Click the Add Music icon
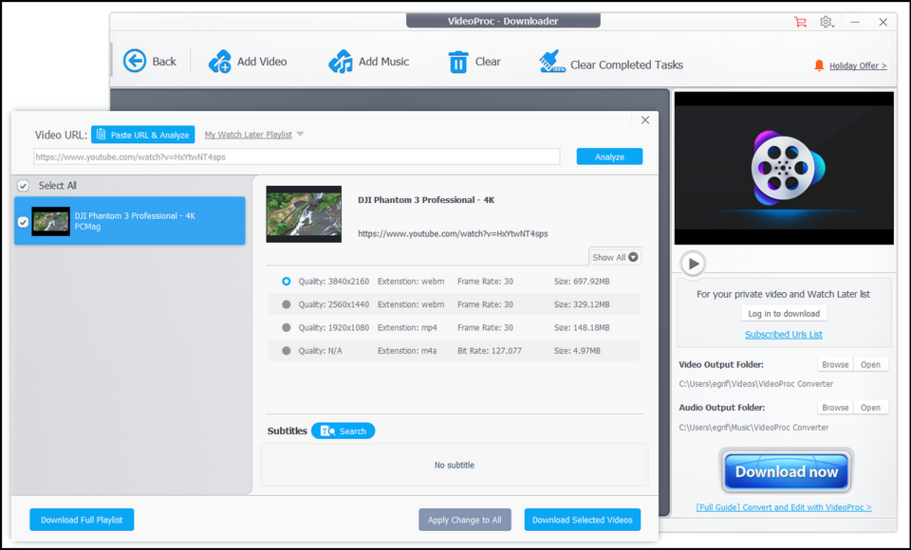This screenshot has width=911, height=550. [341, 62]
